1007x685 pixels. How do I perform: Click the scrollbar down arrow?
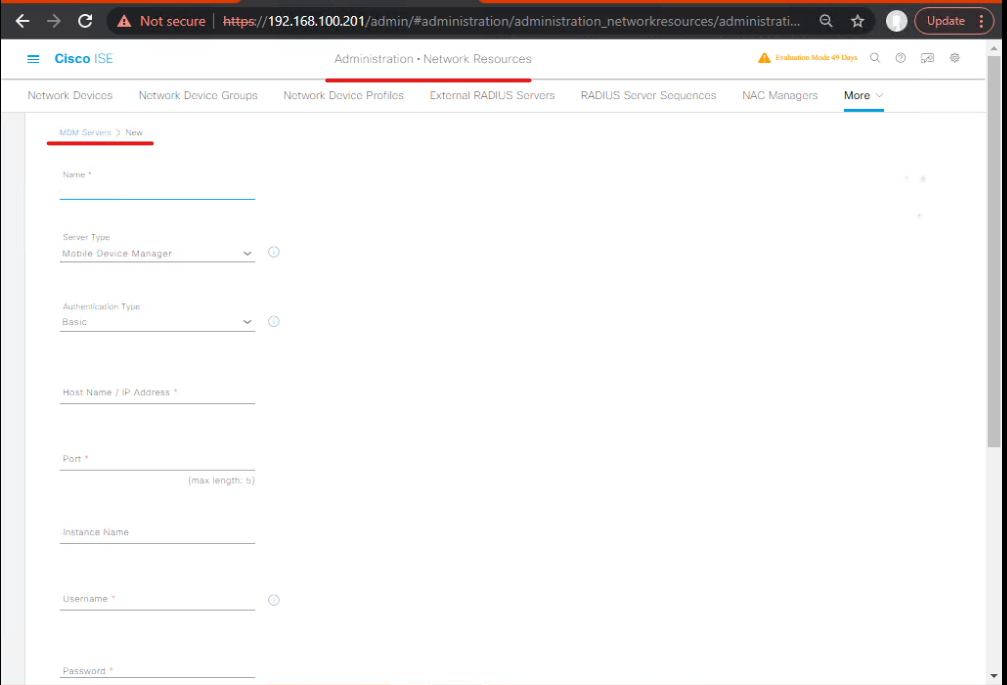point(994,676)
